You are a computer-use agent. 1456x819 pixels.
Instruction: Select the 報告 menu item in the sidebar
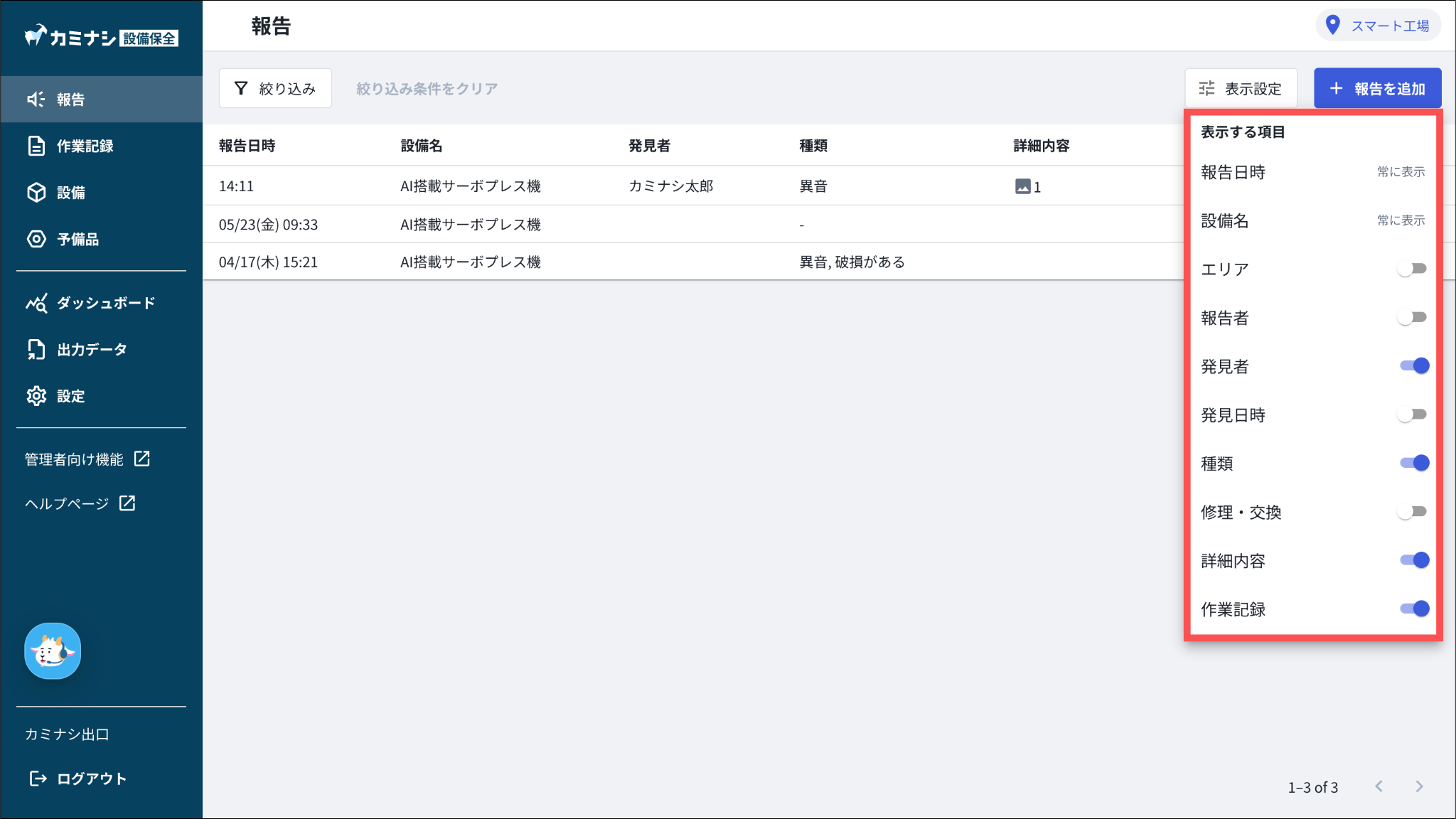70,100
